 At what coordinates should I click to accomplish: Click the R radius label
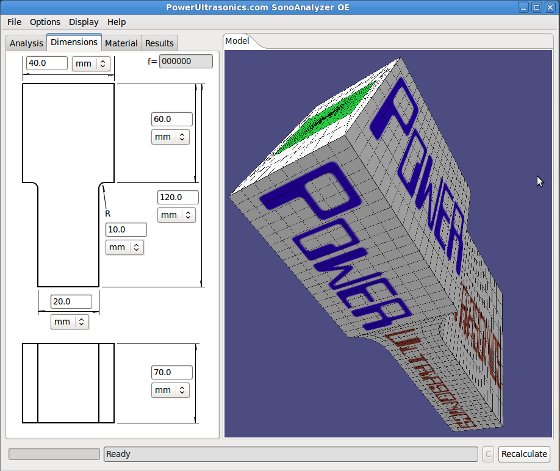coord(108,214)
